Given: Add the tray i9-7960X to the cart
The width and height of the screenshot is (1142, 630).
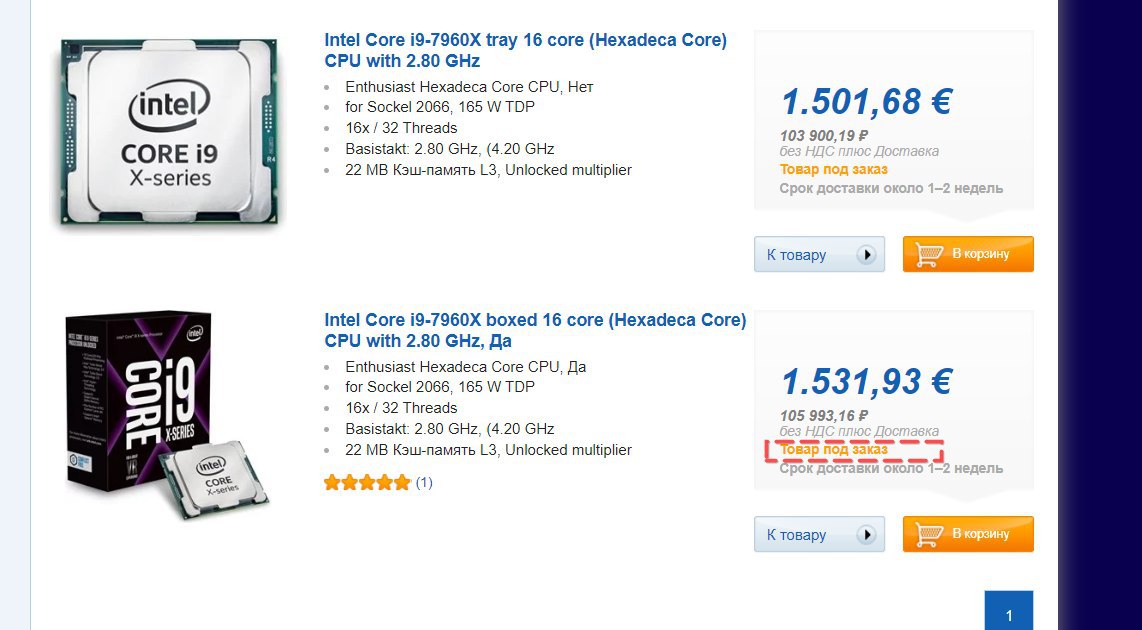Looking at the screenshot, I should click(968, 254).
